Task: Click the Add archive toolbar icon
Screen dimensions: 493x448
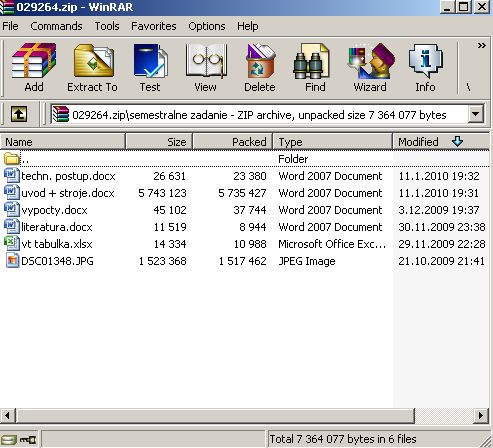Action: (x=34, y=61)
